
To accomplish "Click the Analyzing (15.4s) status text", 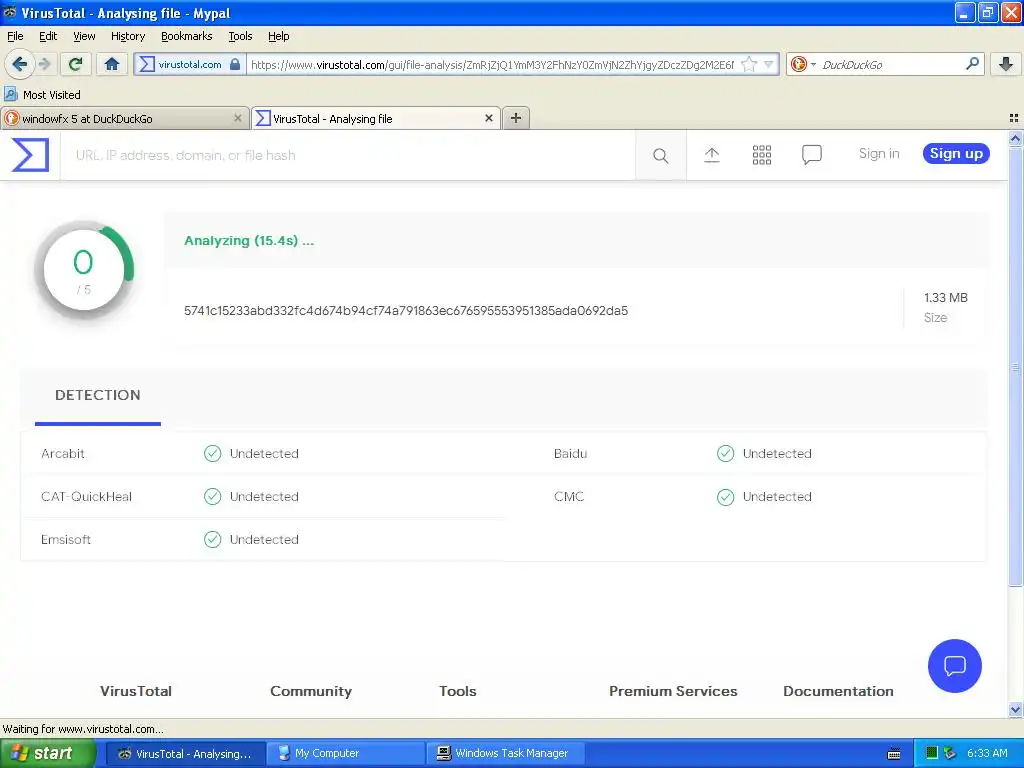I will tap(249, 240).
